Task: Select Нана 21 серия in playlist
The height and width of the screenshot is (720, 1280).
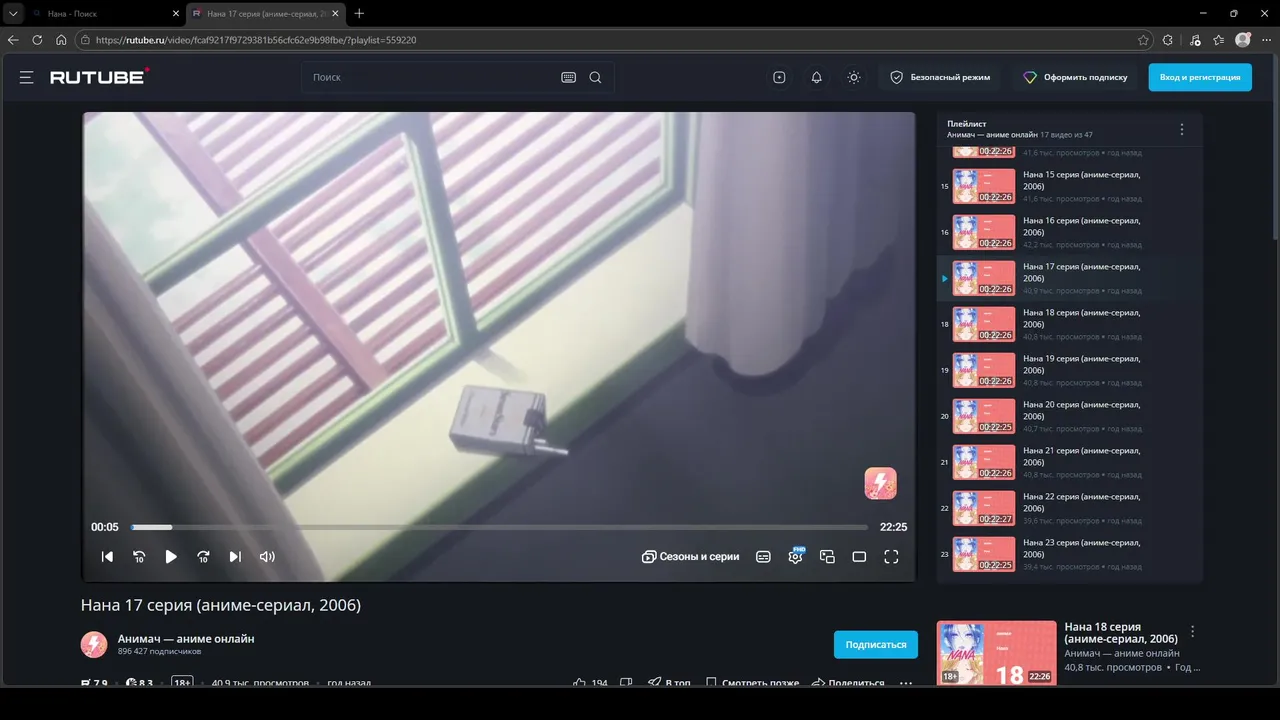Action: tap(1069, 462)
